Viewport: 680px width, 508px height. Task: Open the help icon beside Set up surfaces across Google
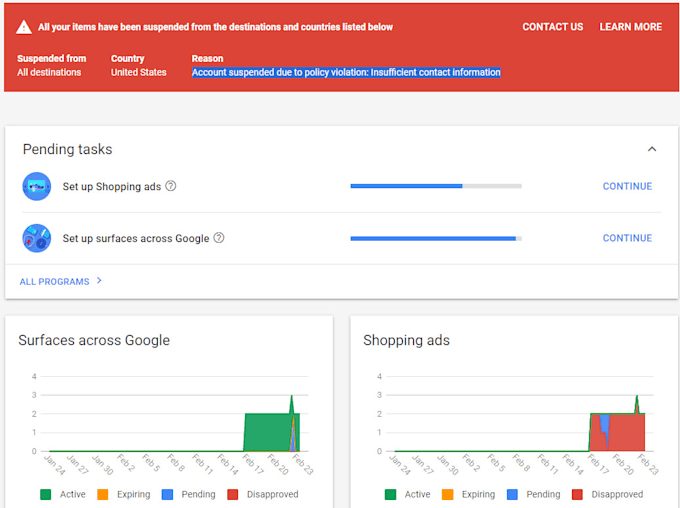point(219,238)
